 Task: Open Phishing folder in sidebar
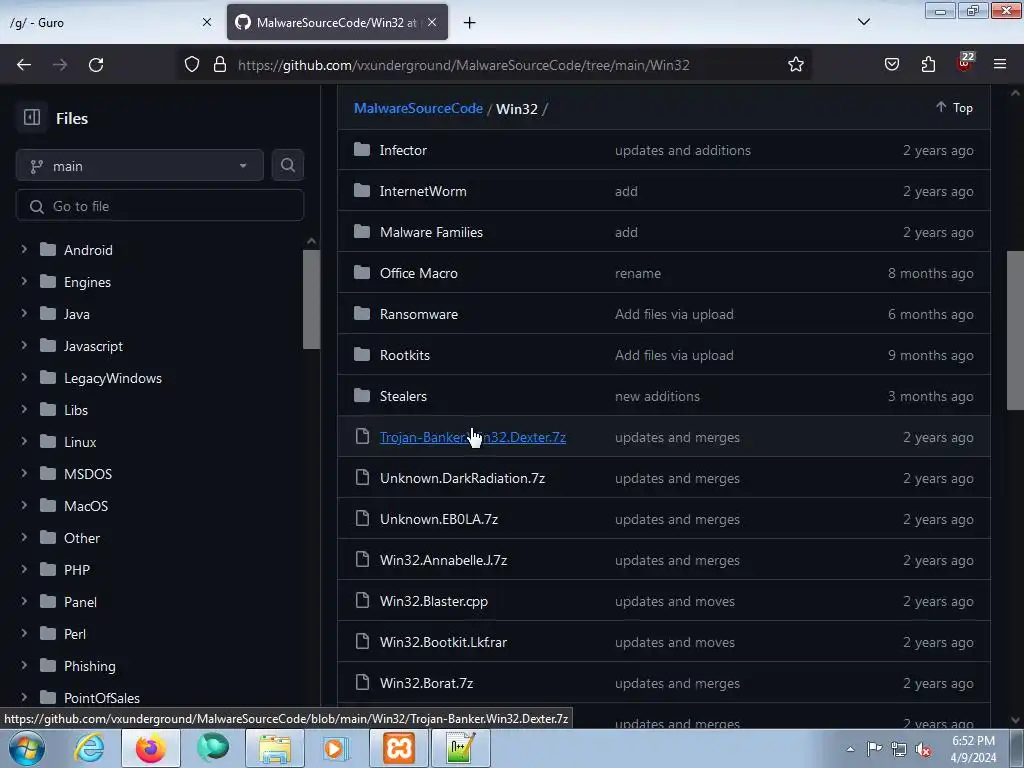[x=89, y=666]
